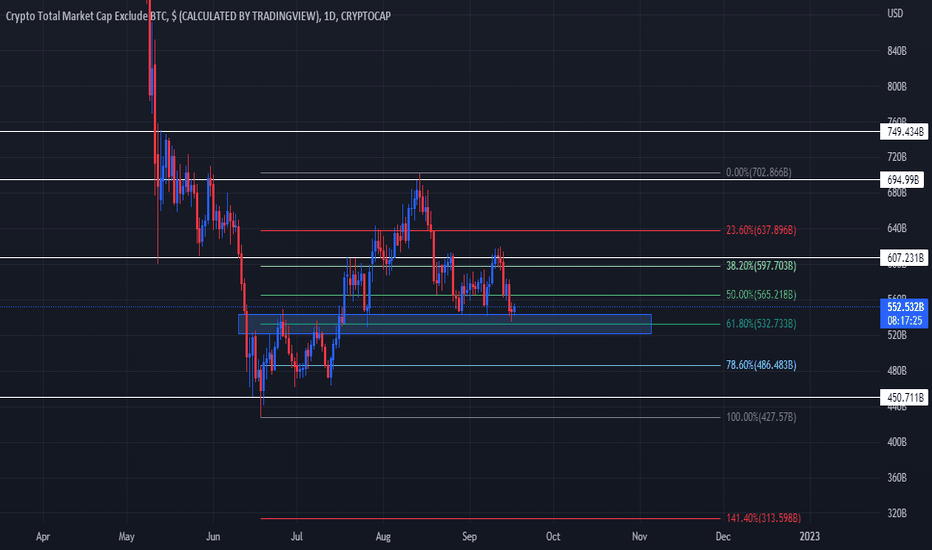Click the 640B price axis tick

point(897,228)
